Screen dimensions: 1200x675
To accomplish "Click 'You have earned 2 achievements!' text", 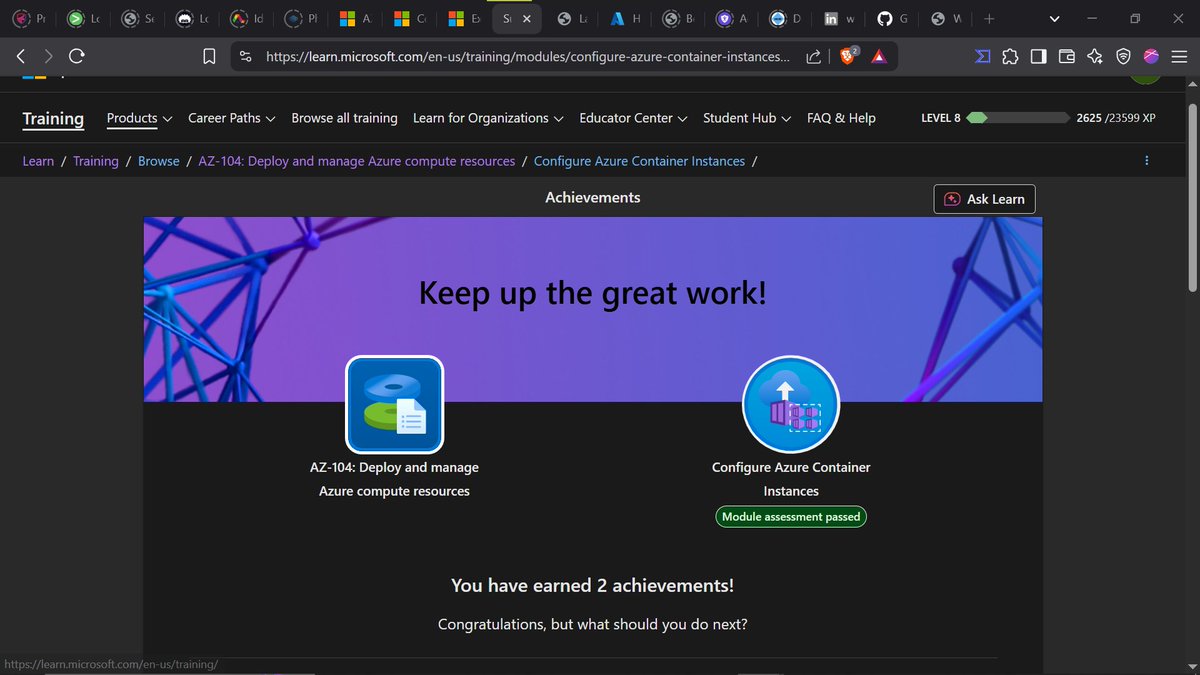I will pyautogui.click(x=592, y=586).
